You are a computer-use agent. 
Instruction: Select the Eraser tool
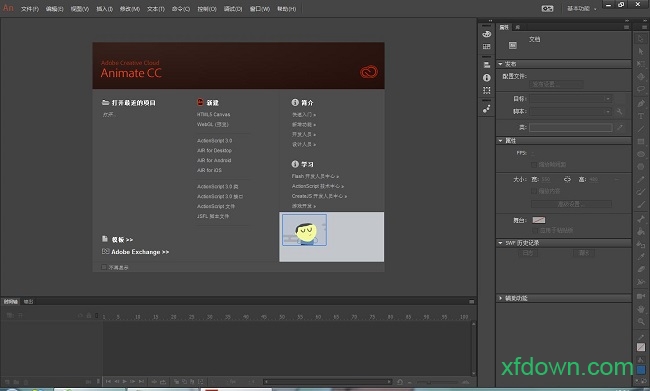point(641,269)
